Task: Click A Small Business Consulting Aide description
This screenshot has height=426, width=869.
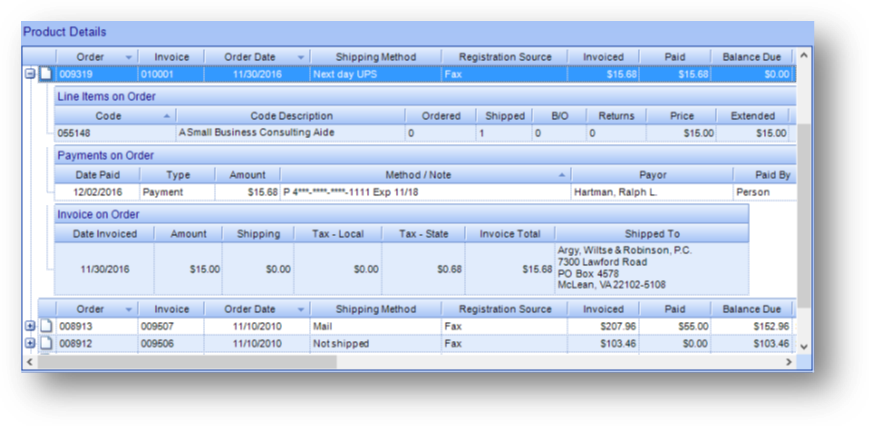Action: (x=291, y=133)
